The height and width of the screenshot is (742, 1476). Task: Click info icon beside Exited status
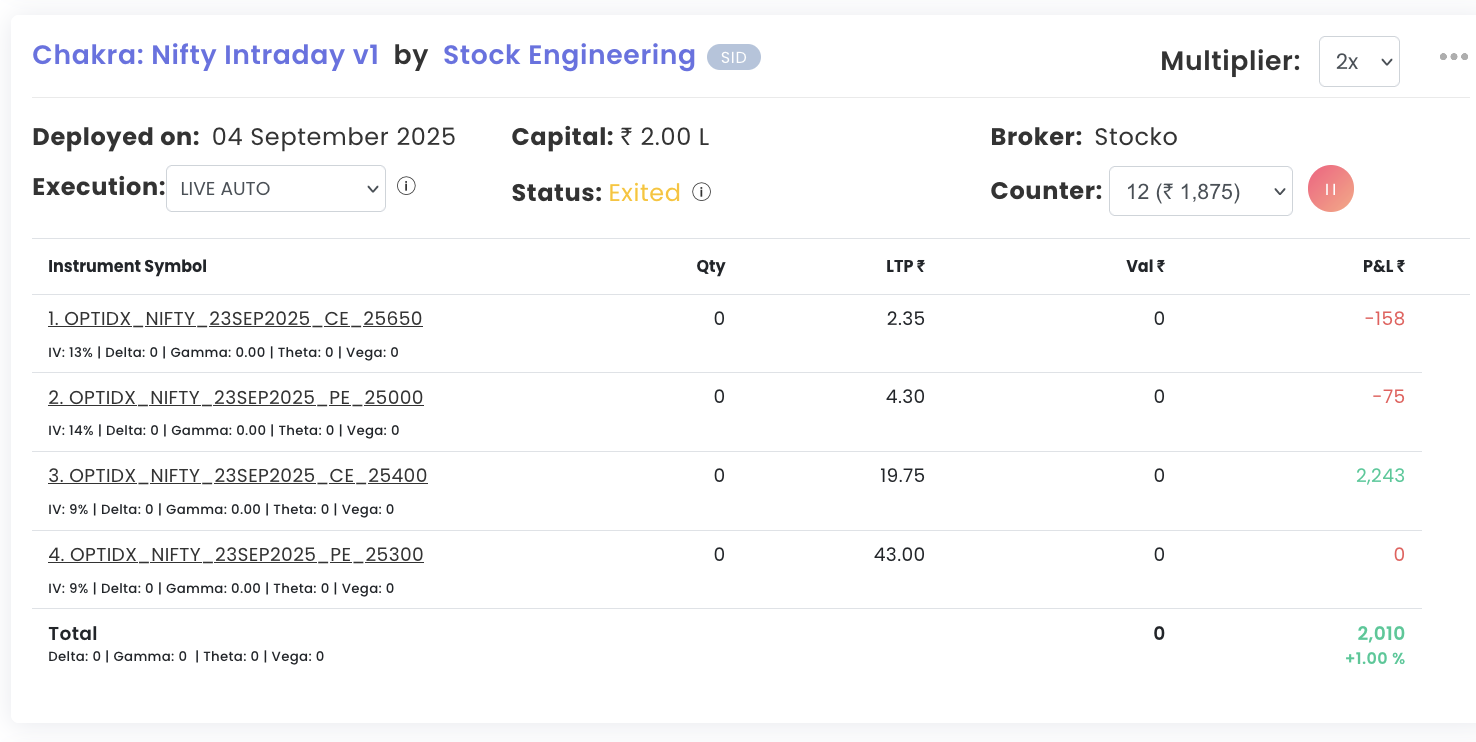(x=702, y=192)
